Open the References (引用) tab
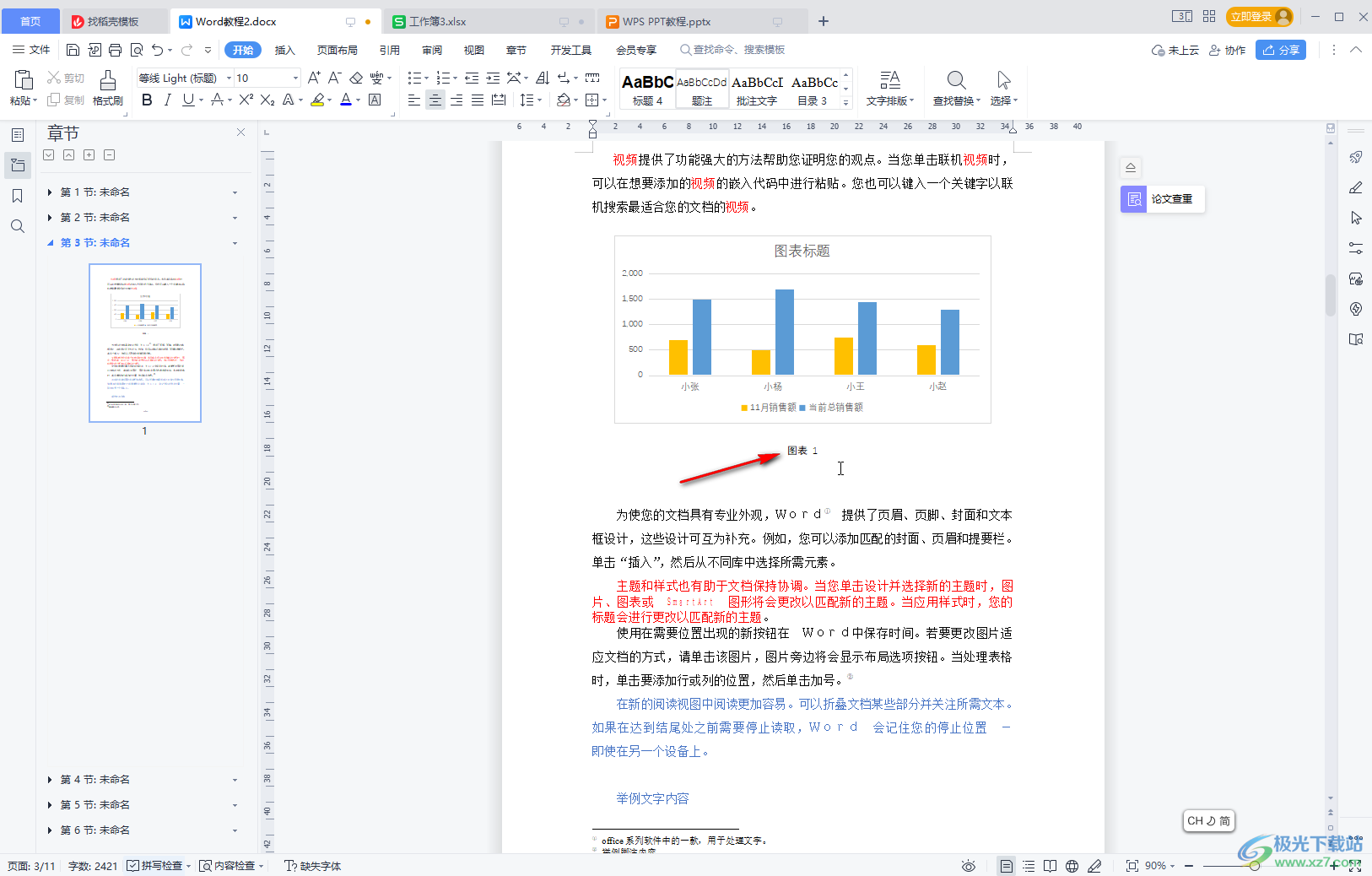The height and width of the screenshot is (876, 1372). (x=390, y=50)
